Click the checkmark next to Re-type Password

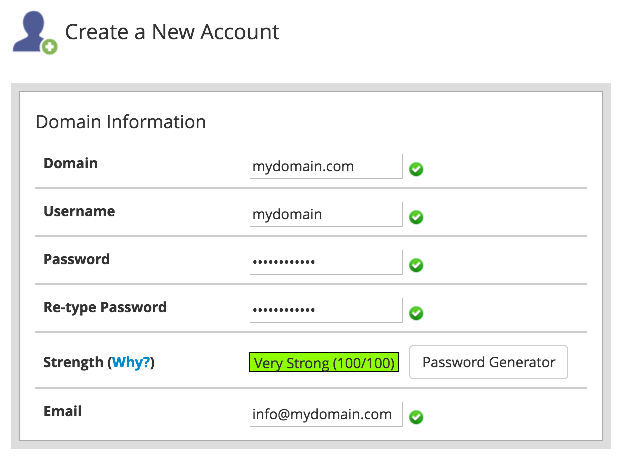tap(416, 313)
